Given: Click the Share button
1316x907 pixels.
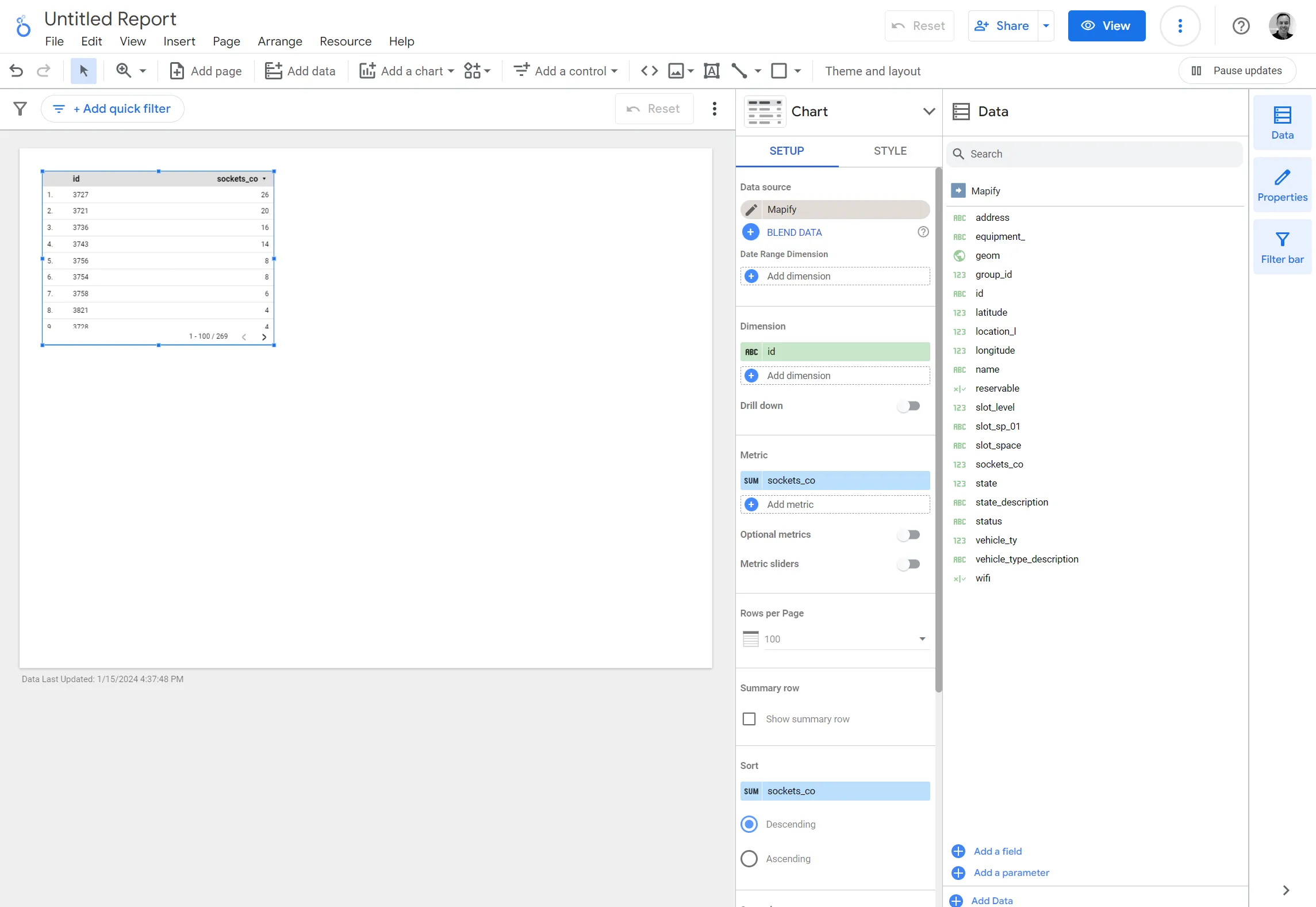Looking at the screenshot, I should coord(1003,26).
